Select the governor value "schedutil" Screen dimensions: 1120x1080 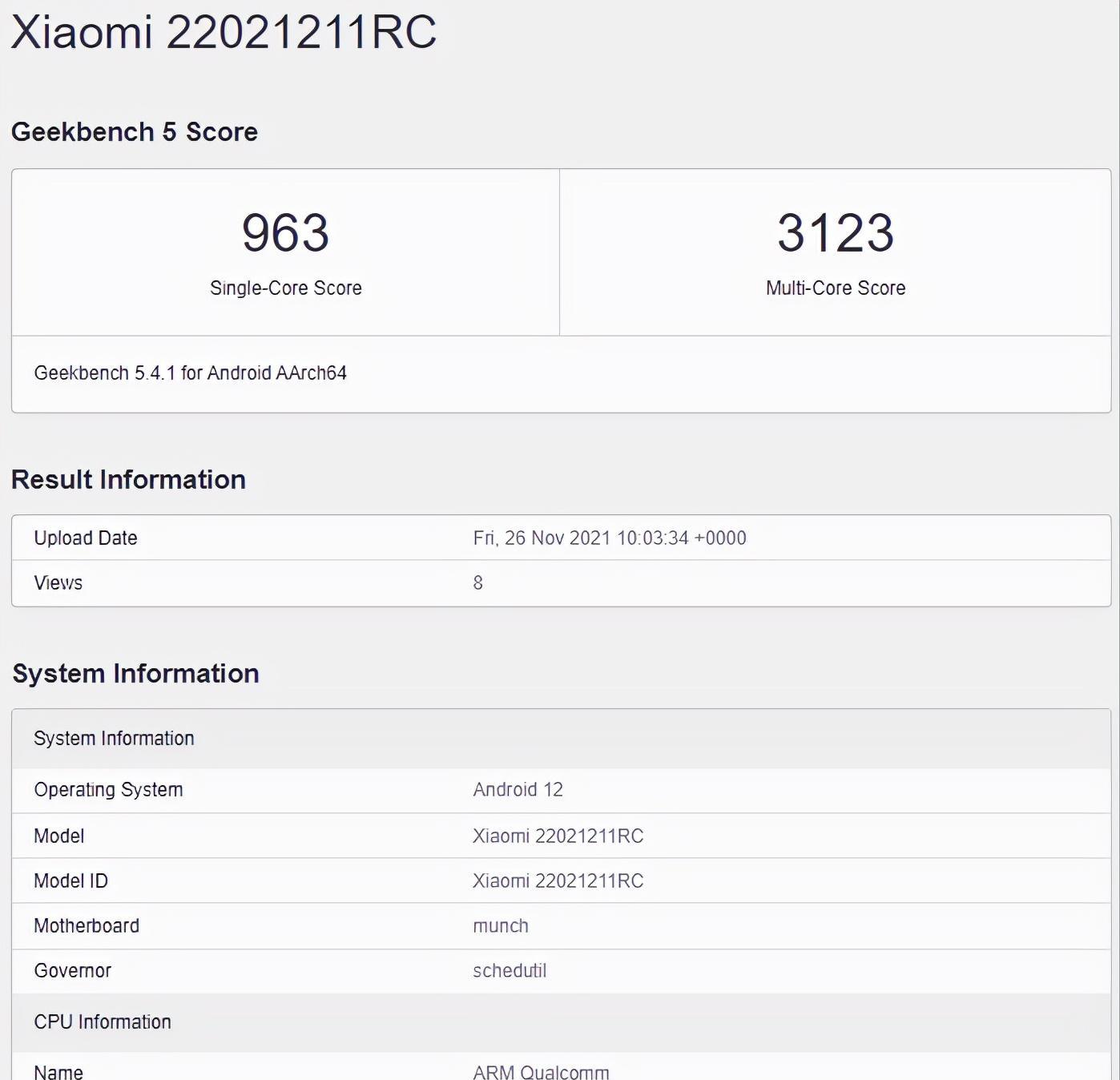click(510, 970)
